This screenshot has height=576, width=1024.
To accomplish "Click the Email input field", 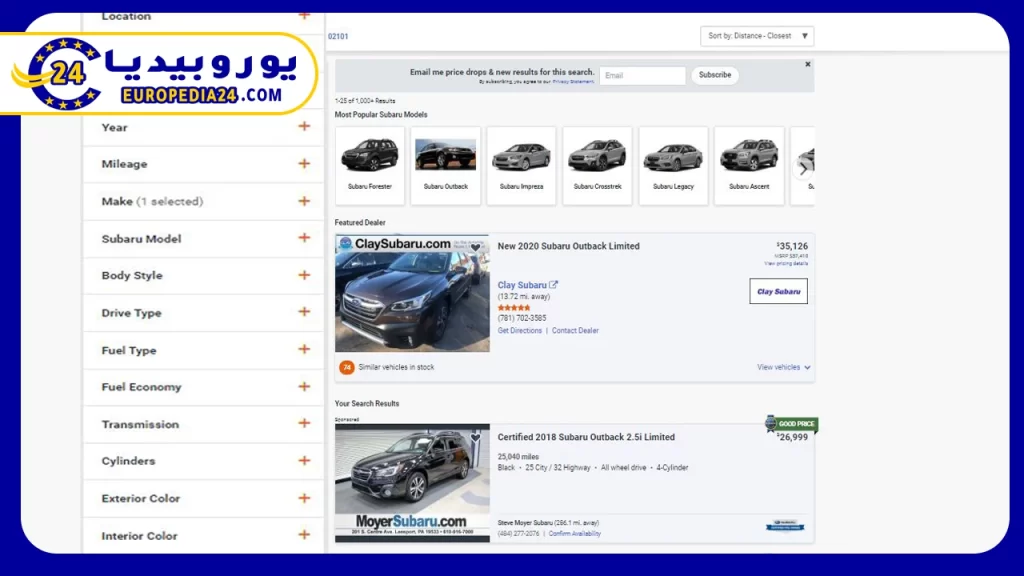I will tap(643, 75).
